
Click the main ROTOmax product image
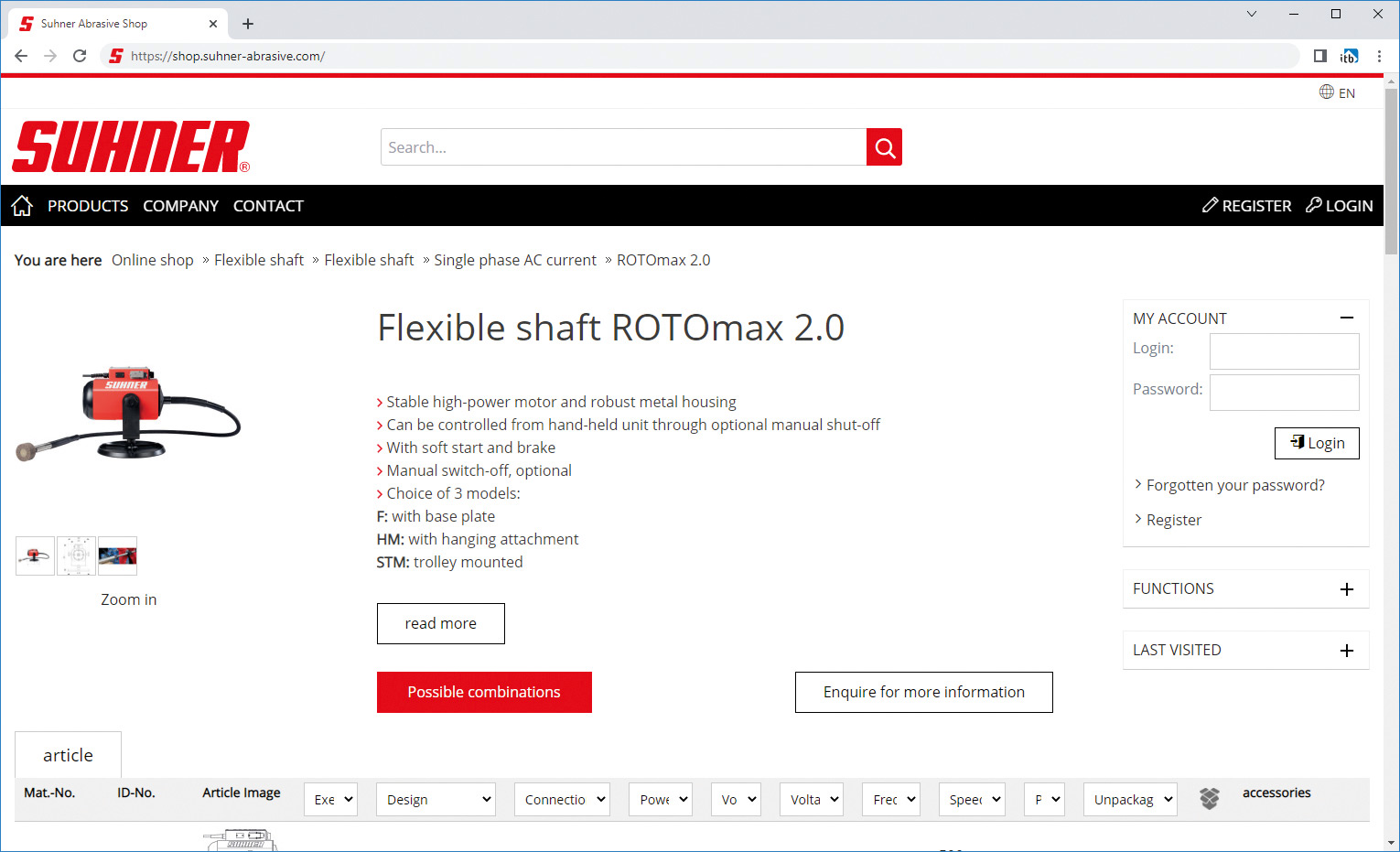[128, 414]
